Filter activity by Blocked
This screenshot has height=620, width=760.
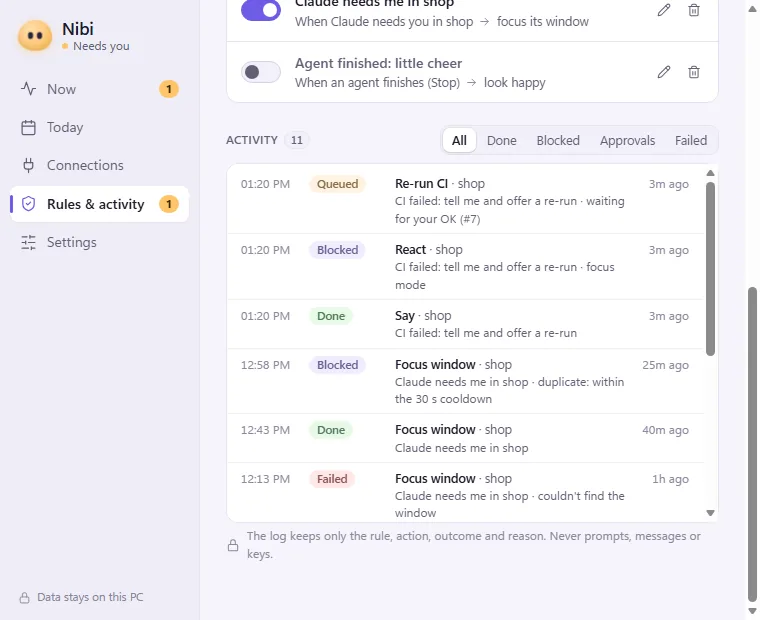558,141
